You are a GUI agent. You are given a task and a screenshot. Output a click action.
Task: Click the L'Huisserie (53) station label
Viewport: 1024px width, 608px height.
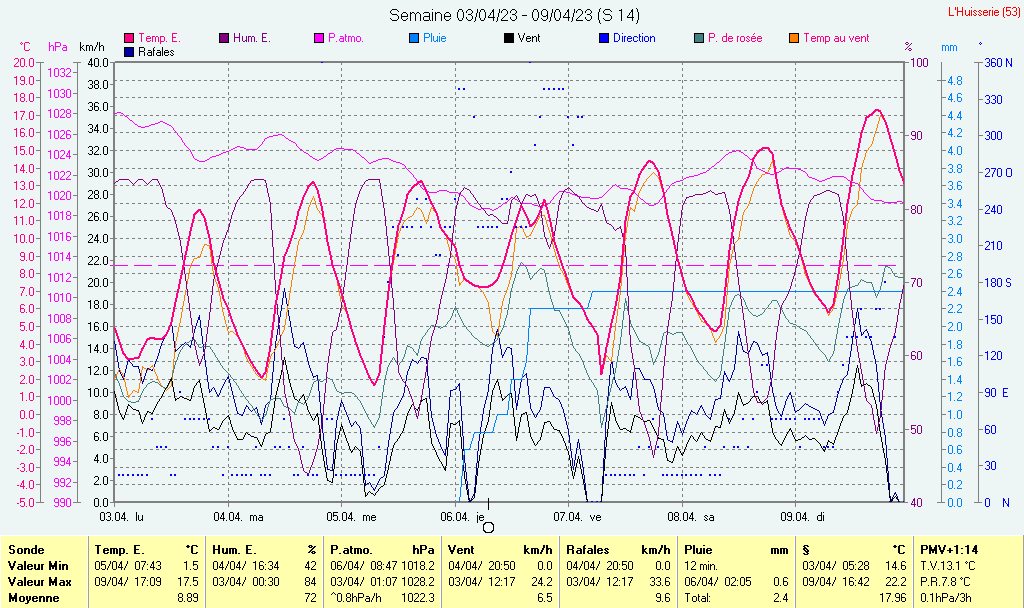click(984, 12)
